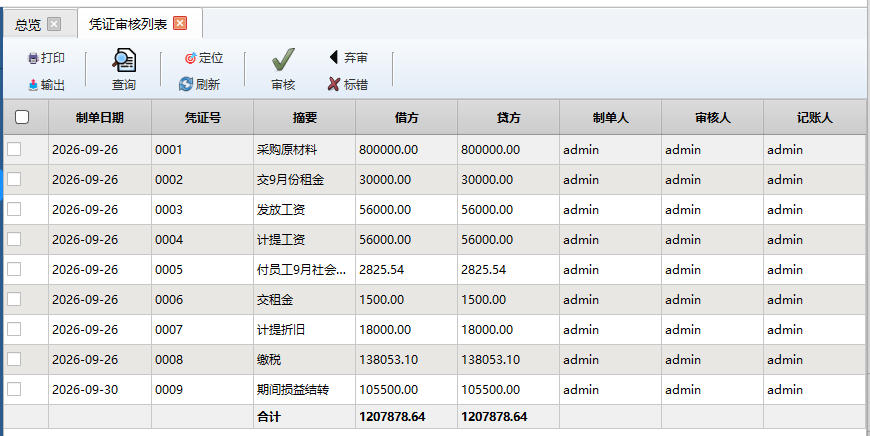Image resolution: width=870 pixels, height=436 pixels.
Task: Close the 凭证审核列表 tab with red X
Action: click(x=180, y=23)
